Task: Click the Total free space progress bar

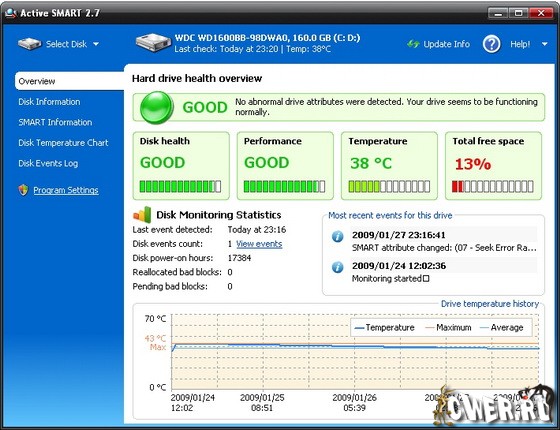Action: pyautogui.click(x=493, y=186)
